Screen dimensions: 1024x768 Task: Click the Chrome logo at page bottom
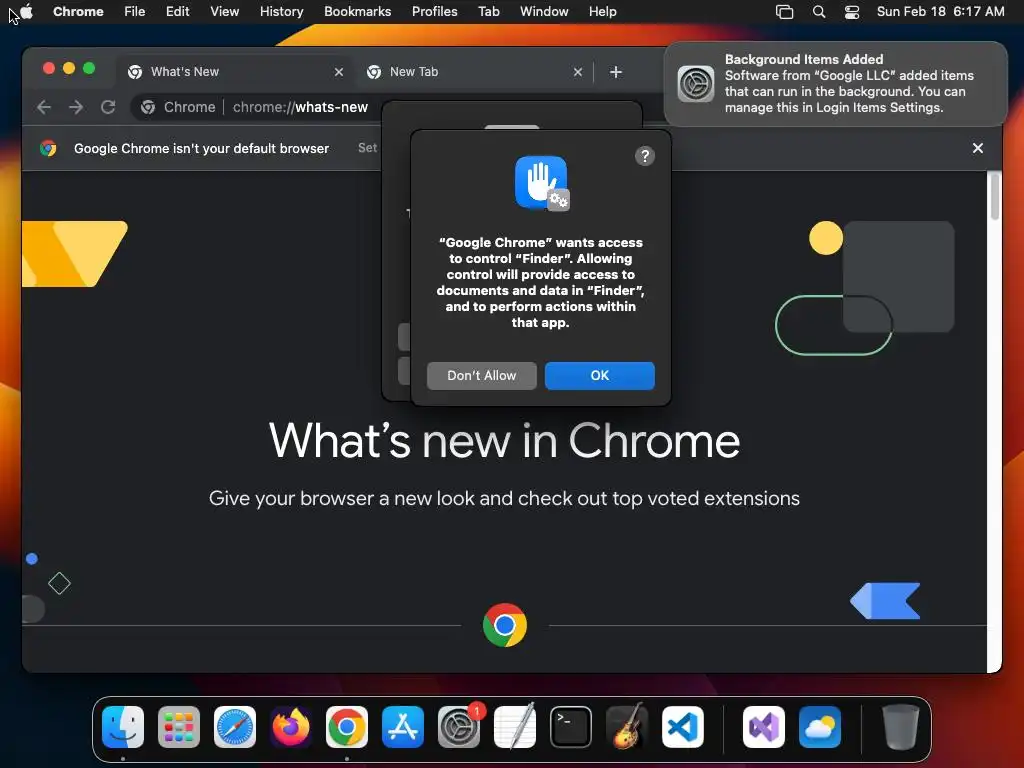[505, 625]
